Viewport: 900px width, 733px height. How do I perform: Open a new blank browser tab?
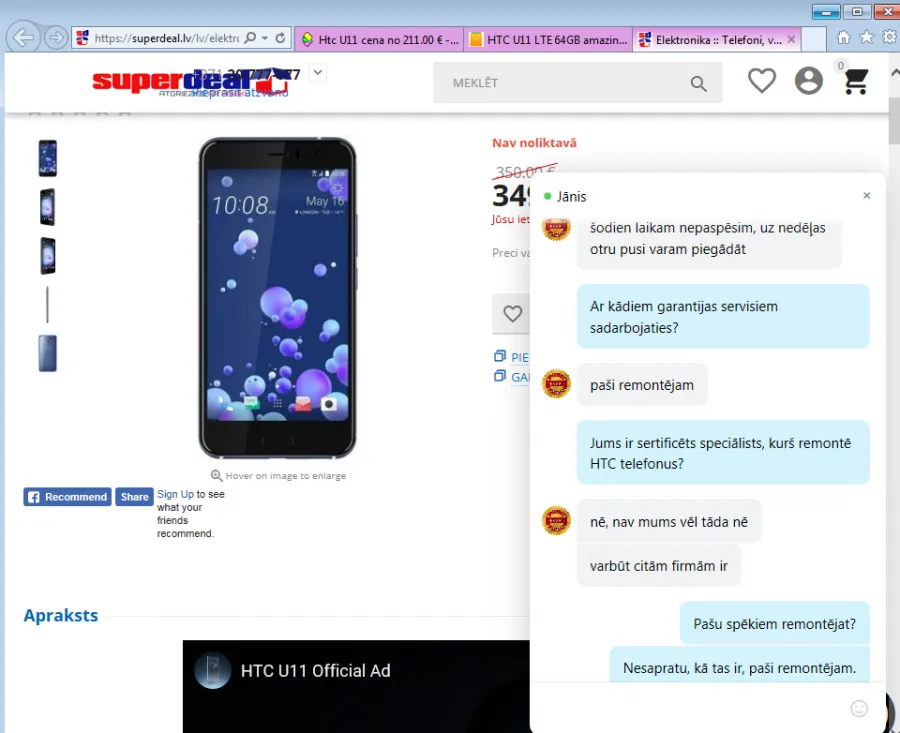pyautogui.click(x=813, y=40)
